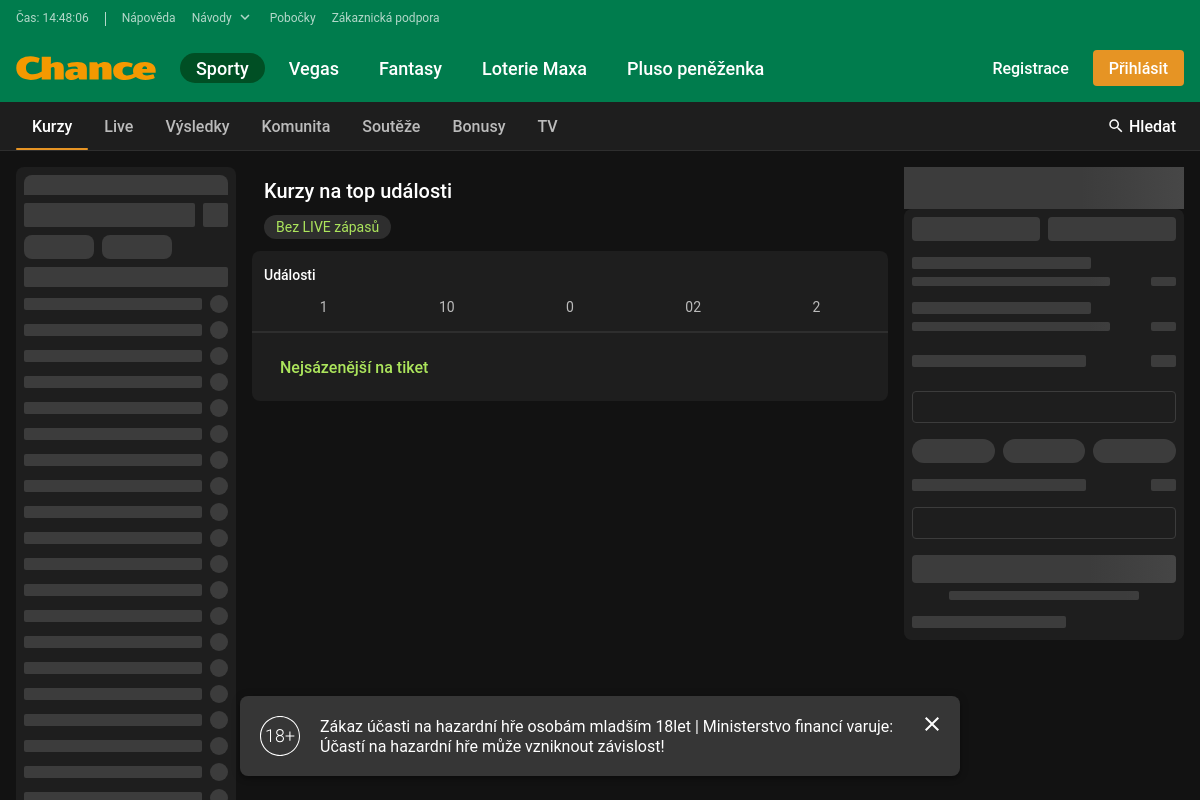The image size is (1200, 800).
Task: Expand the Návody dropdown
Action: (x=221, y=18)
